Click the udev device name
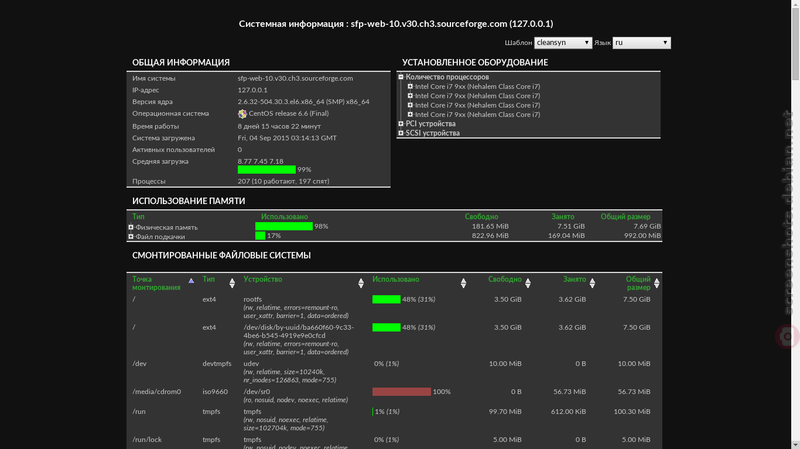The image size is (800, 449). tap(251, 364)
